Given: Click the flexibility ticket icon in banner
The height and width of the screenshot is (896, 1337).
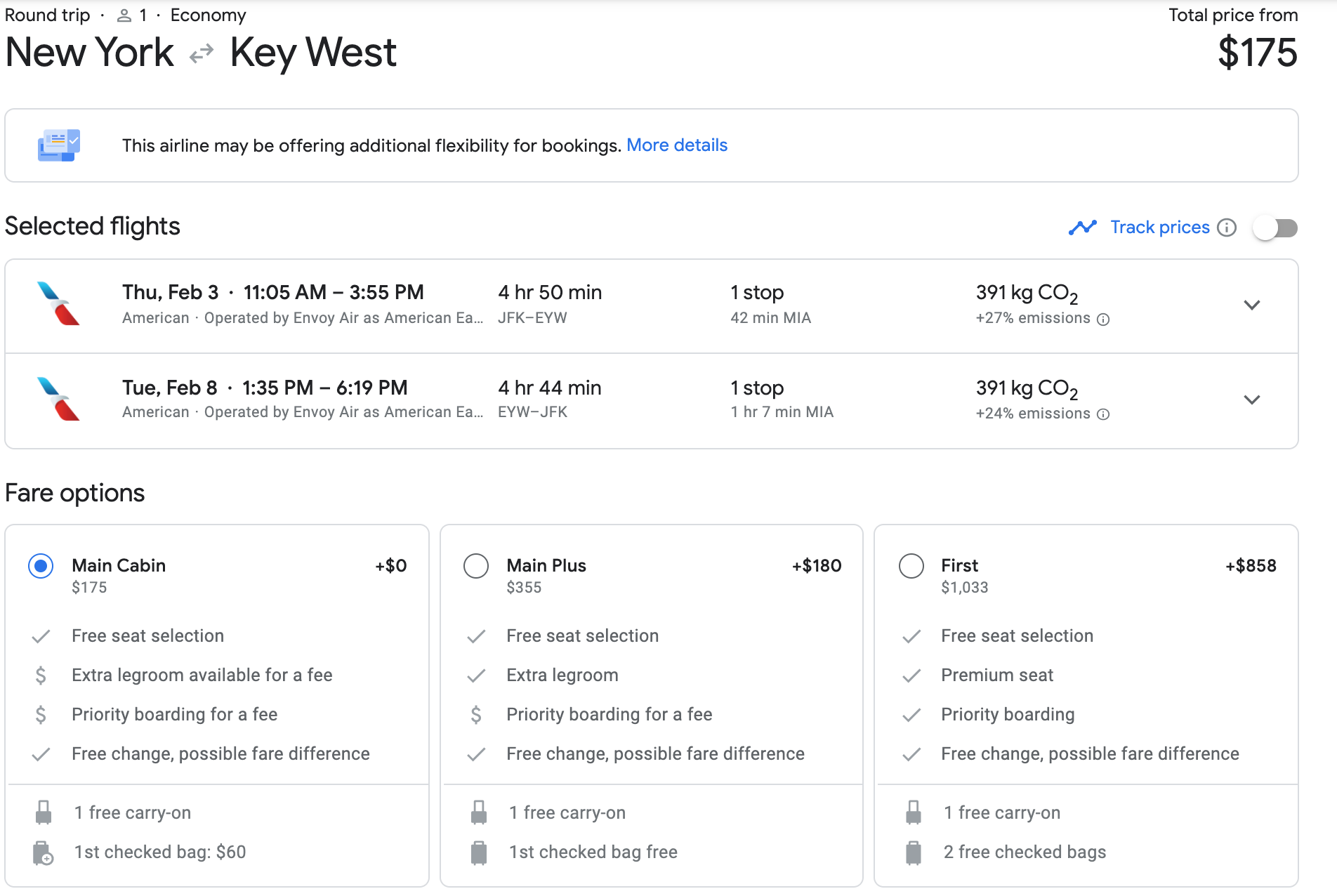Looking at the screenshot, I should pyautogui.click(x=59, y=145).
